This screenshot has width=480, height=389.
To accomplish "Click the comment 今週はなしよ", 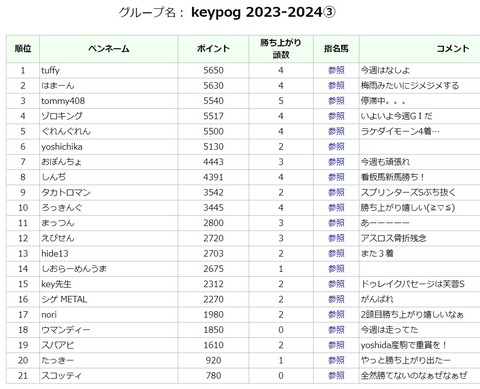I will pos(385,70).
